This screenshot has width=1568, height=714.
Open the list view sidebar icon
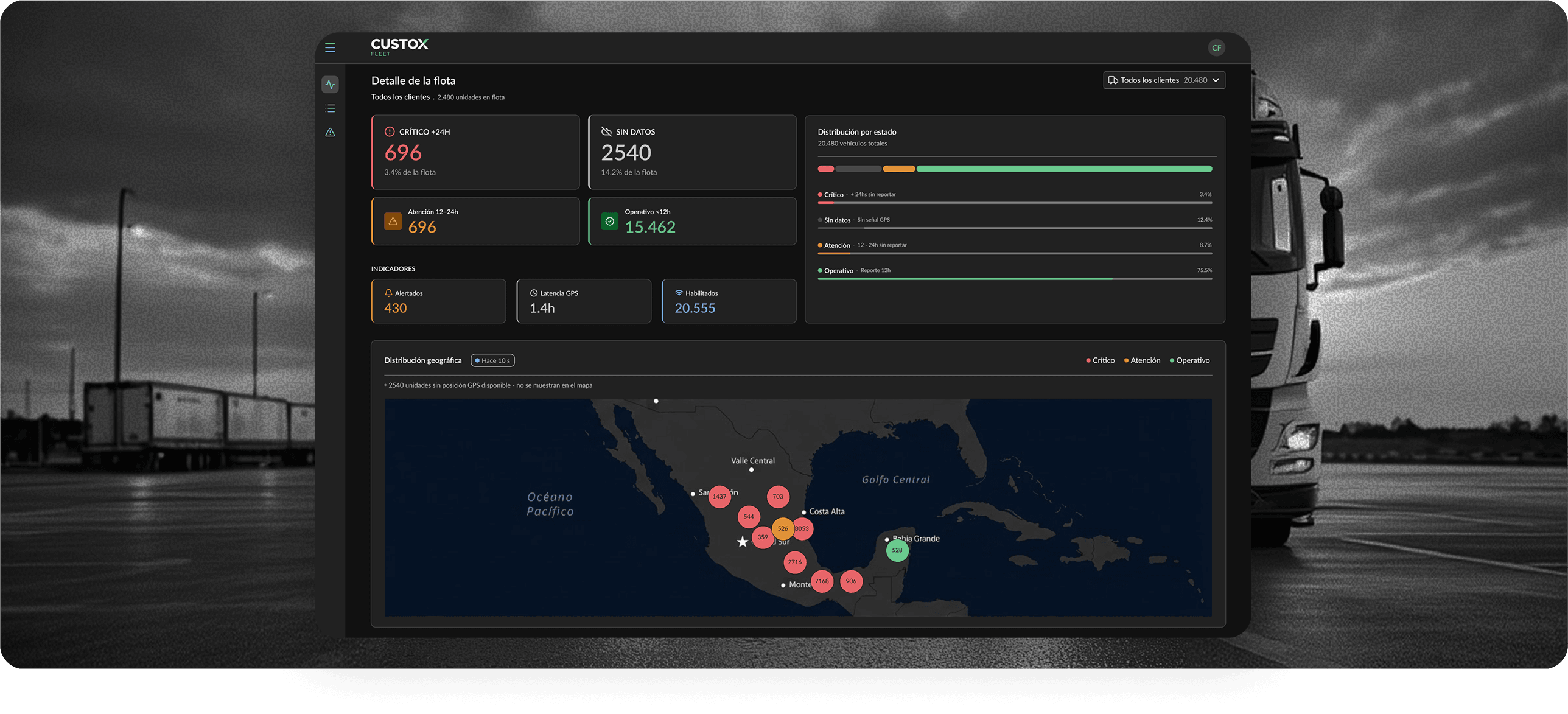coord(330,108)
